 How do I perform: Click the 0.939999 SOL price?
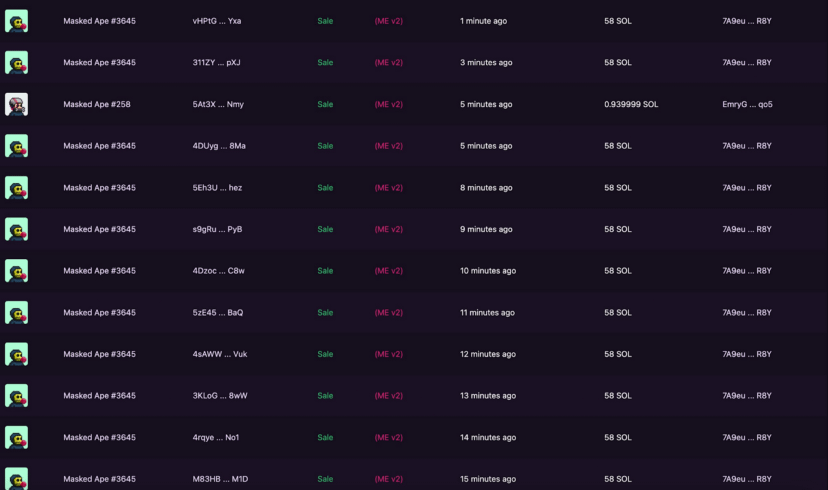point(631,104)
